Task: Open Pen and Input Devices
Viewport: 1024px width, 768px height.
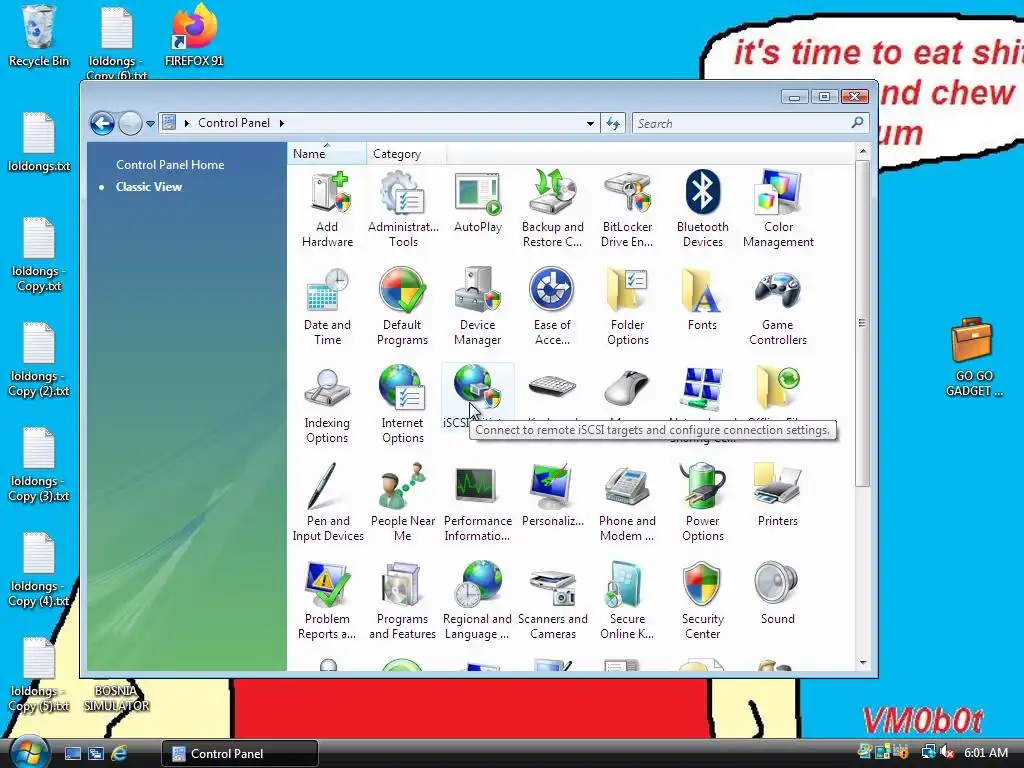Action: [328, 503]
